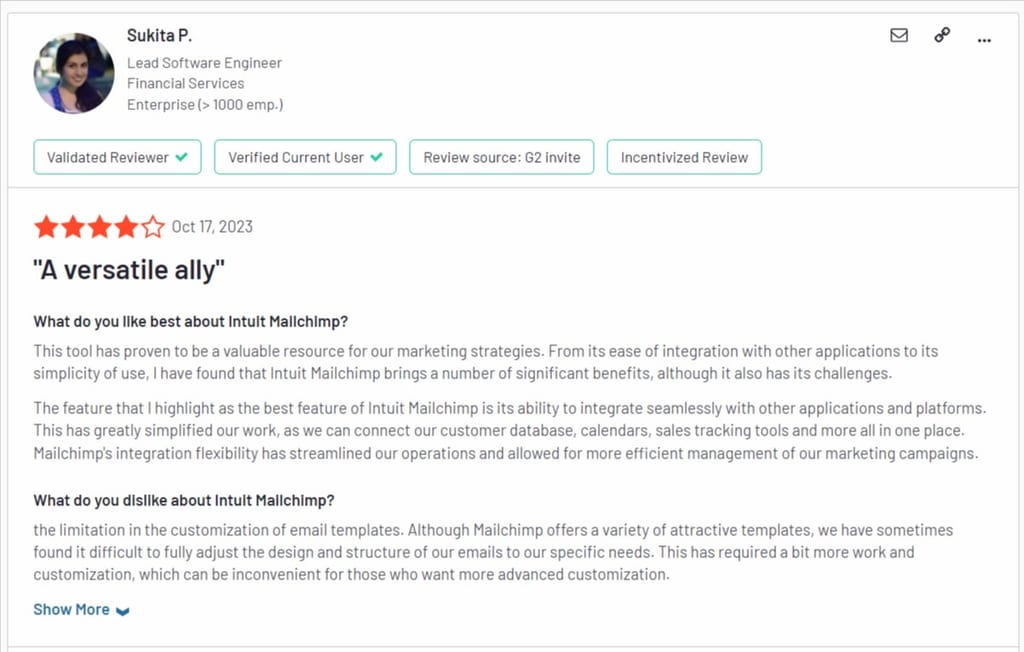This screenshot has height=652, width=1024.
Task: Click "Lead Software Engineer" text
Action: point(204,63)
